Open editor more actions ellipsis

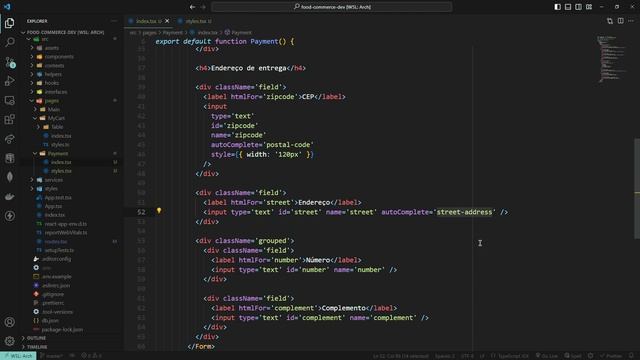[x=631, y=21]
